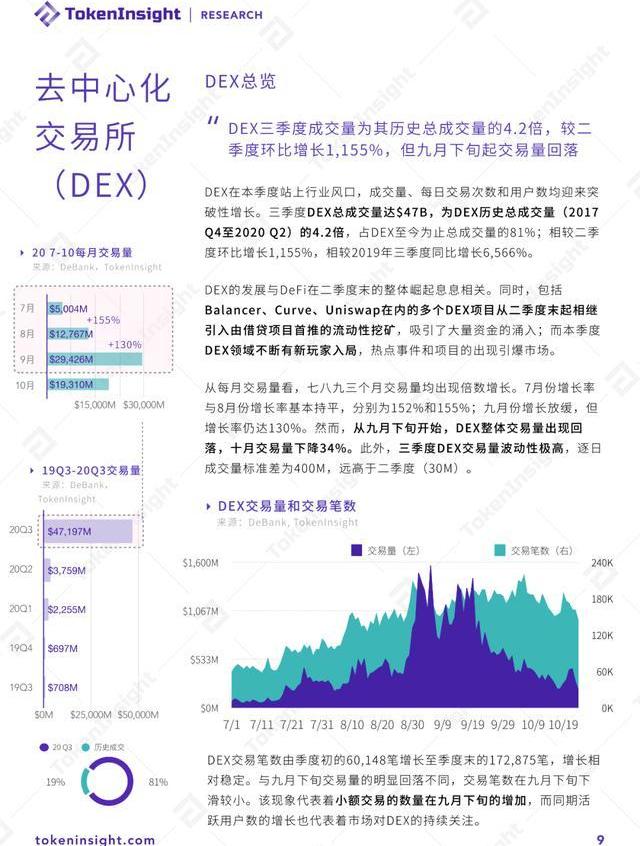Click the TokenInsight logo icon in header

(x=46, y=13)
